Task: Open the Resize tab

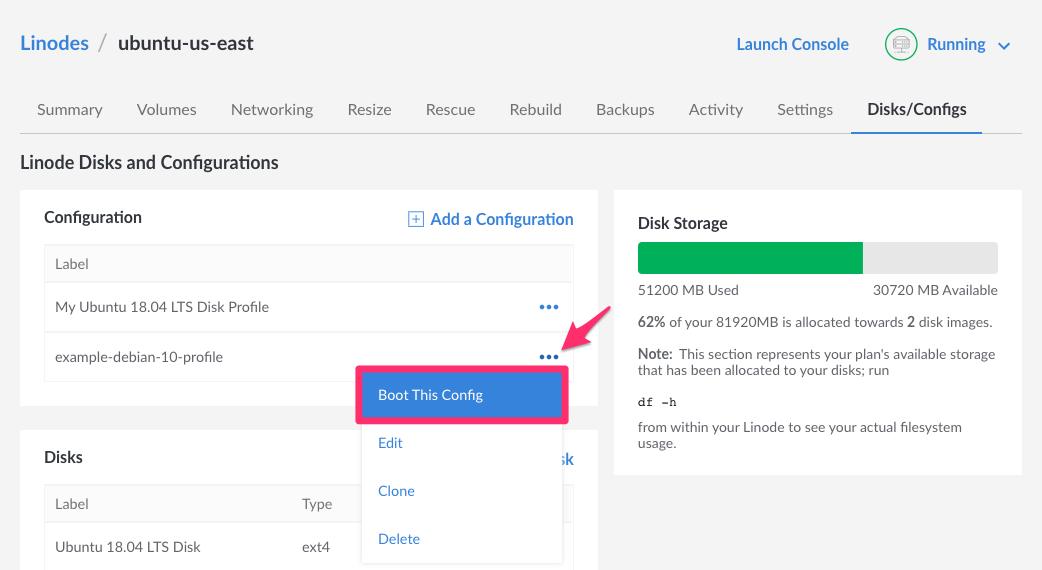Action: coord(369,110)
